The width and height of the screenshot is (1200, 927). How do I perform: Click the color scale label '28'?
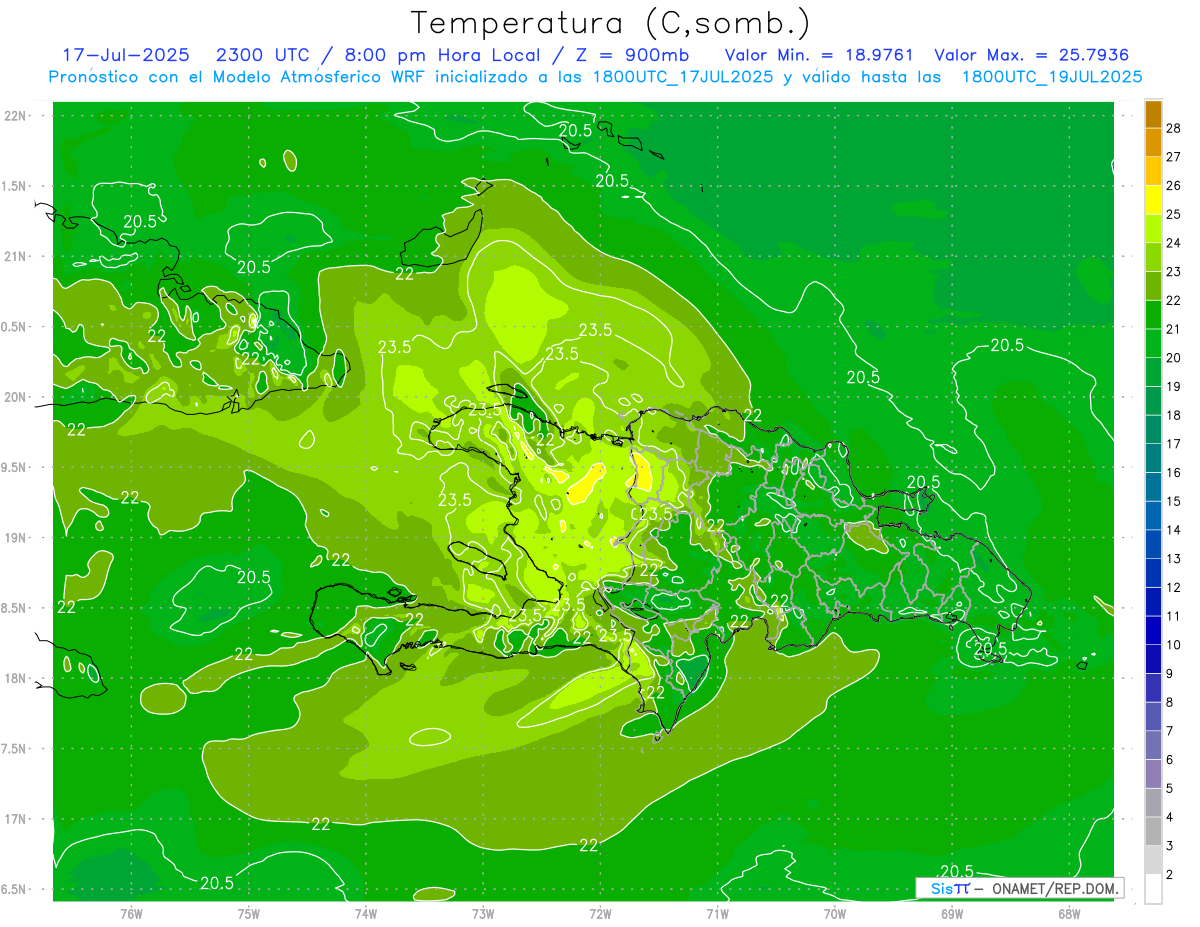1174,128
